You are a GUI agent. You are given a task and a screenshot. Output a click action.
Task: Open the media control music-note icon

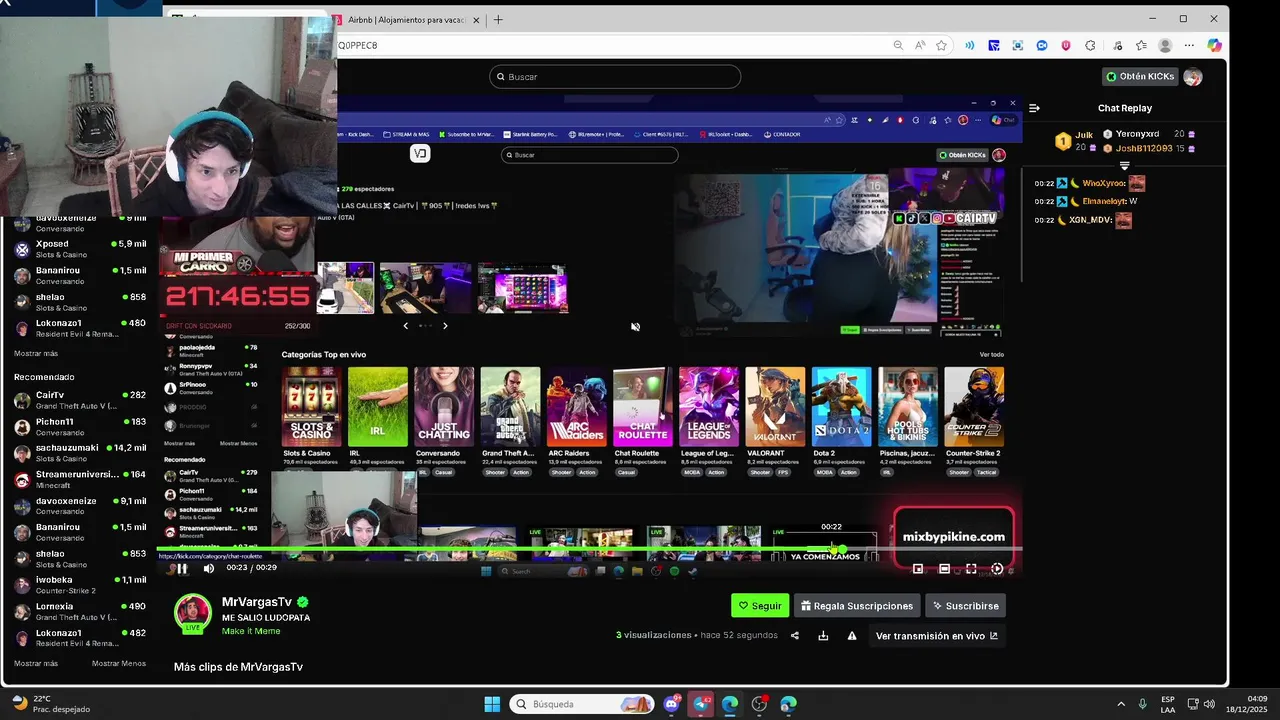(1117, 45)
